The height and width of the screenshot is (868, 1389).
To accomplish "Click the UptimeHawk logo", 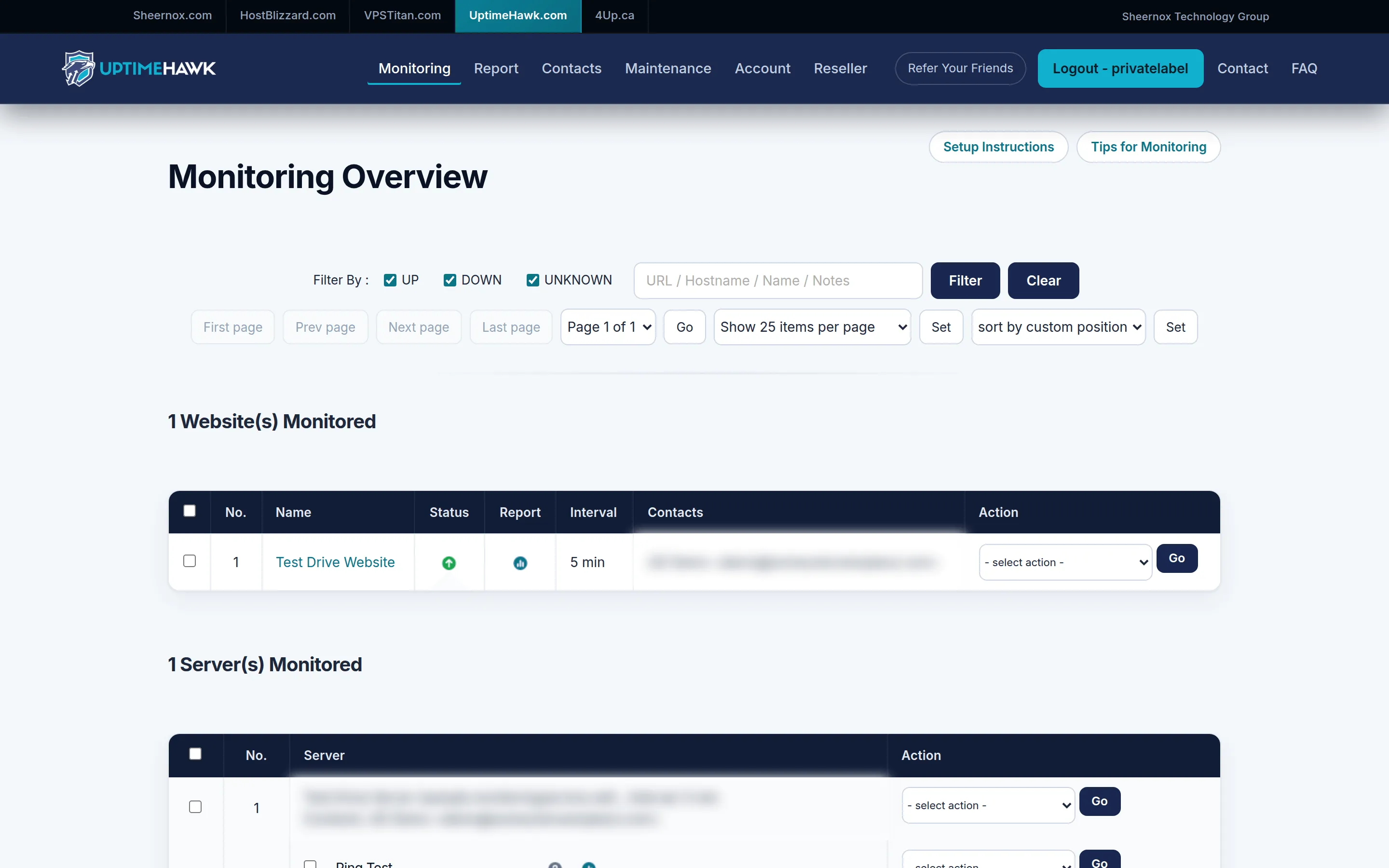I will coord(139,68).
